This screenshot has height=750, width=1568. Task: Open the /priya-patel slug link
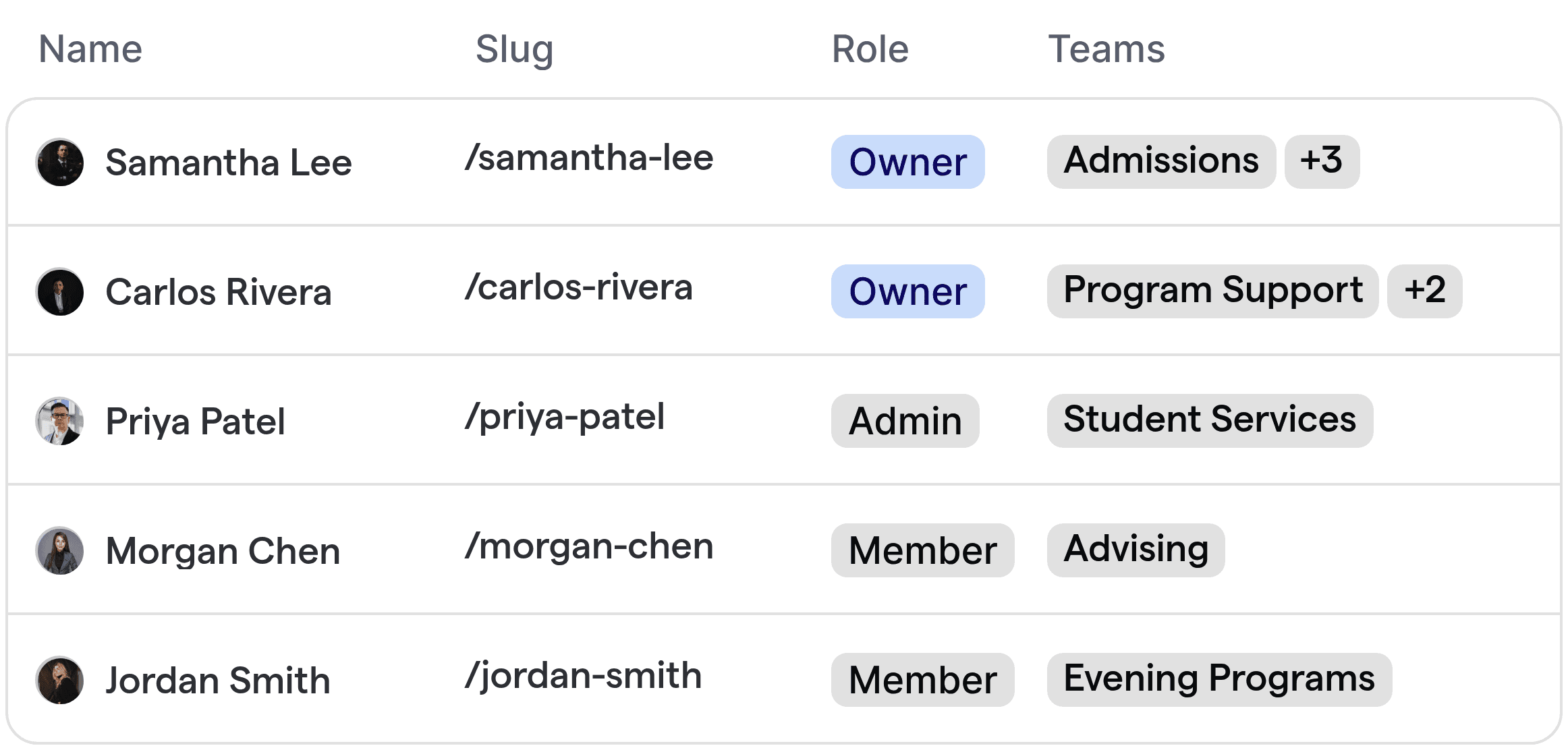[x=565, y=417]
